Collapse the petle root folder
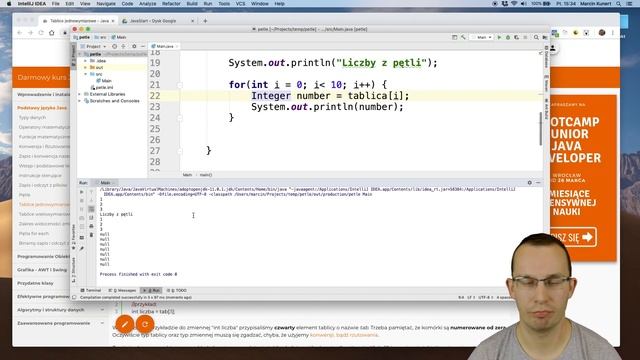This screenshot has width=640, height=360. [x=80, y=54]
